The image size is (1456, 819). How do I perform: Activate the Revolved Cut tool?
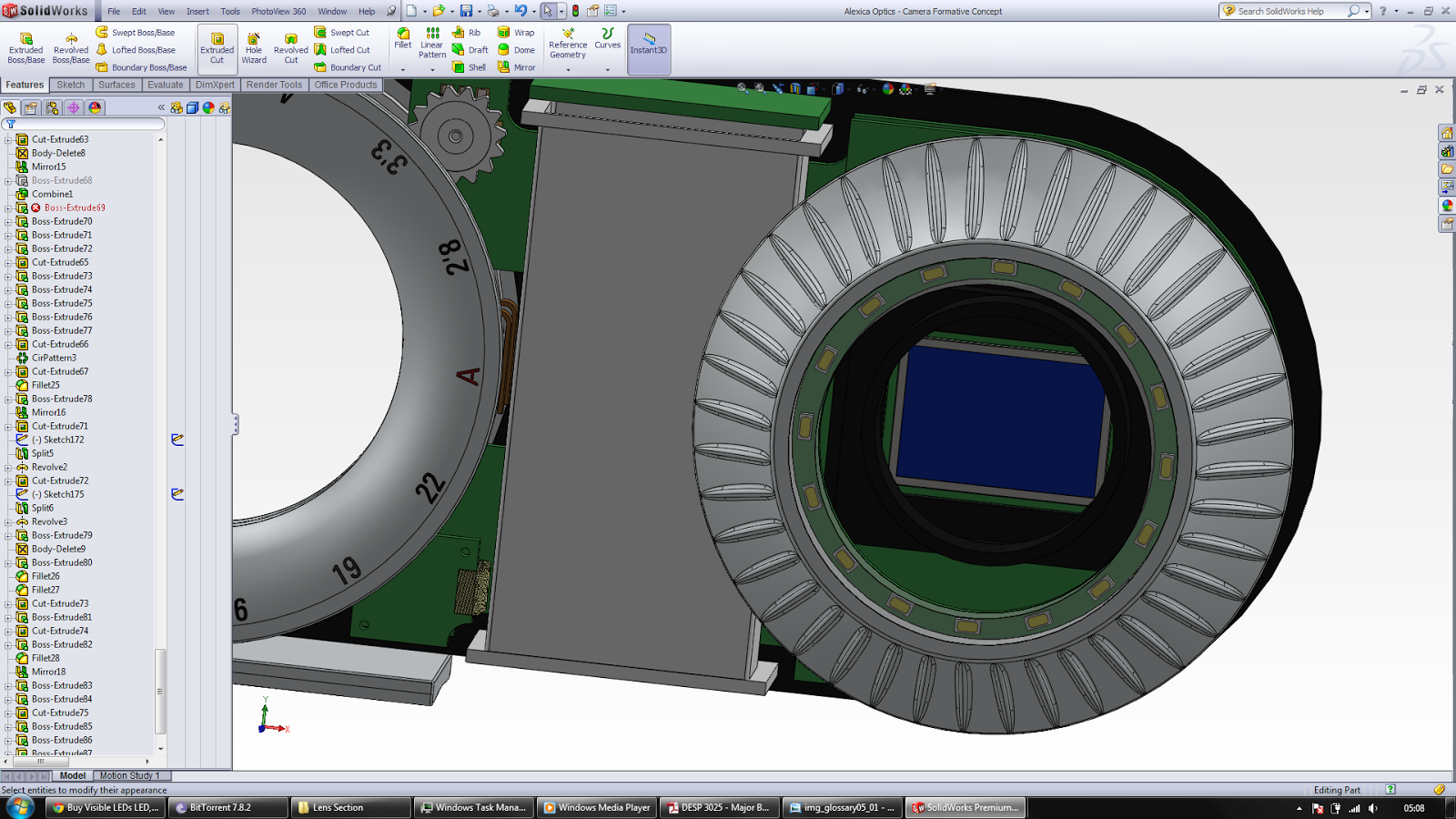tap(291, 48)
